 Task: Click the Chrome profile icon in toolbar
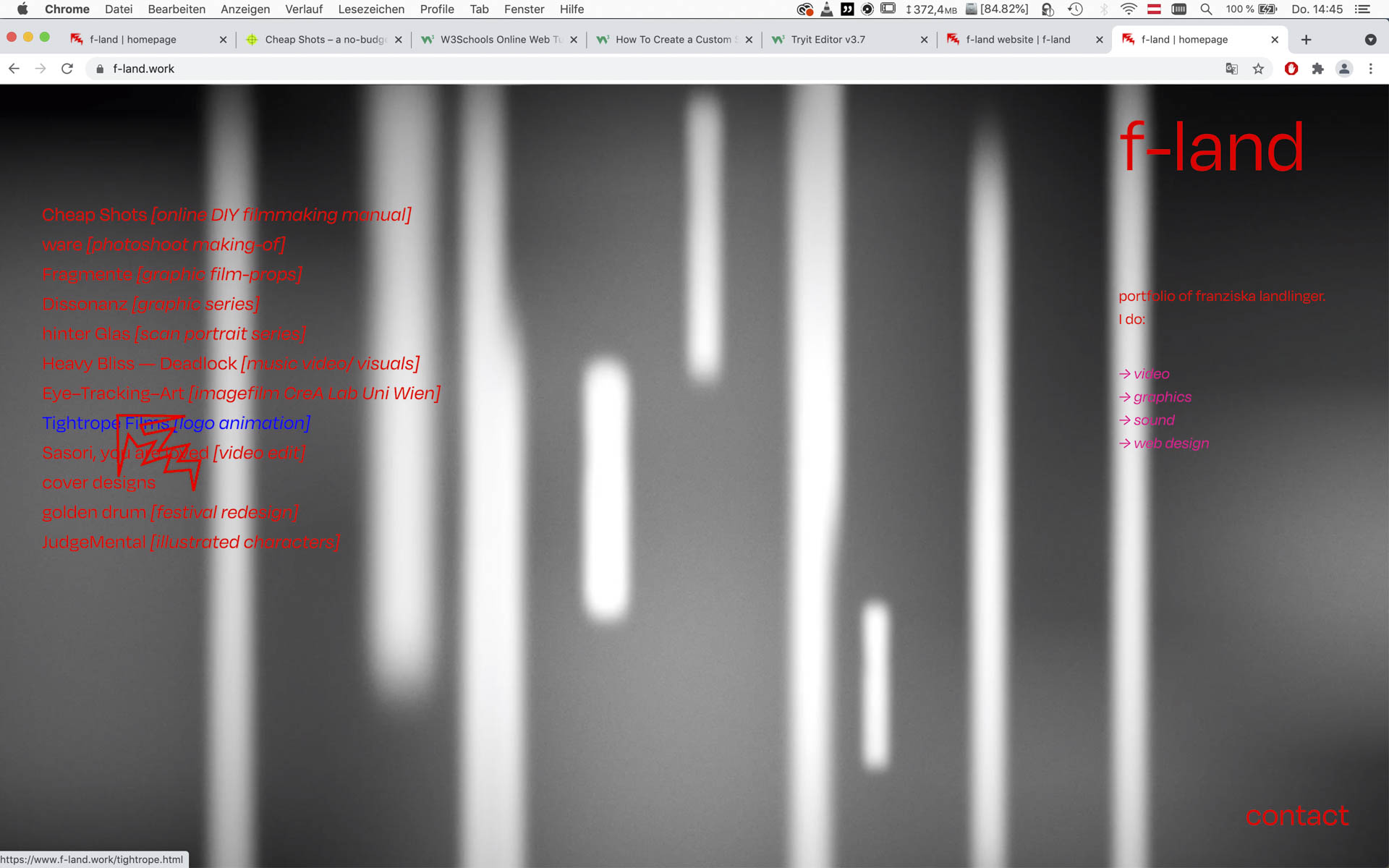tap(1345, 68)
